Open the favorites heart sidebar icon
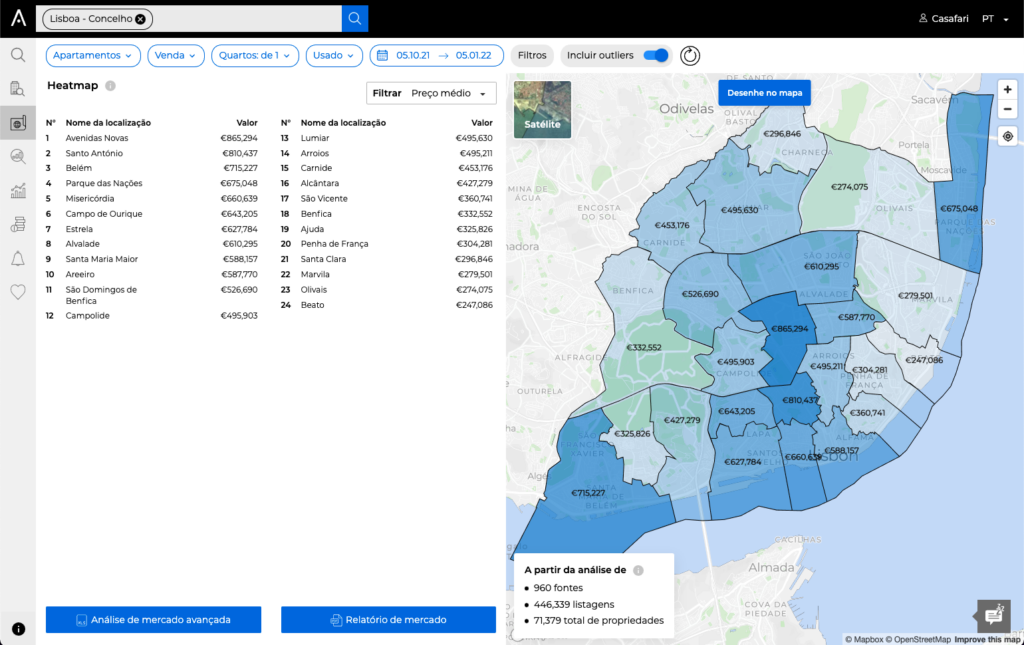Image resolution: width=1024 pixels, height=645 pixels. pyautogui.click(x=18, y=292)
